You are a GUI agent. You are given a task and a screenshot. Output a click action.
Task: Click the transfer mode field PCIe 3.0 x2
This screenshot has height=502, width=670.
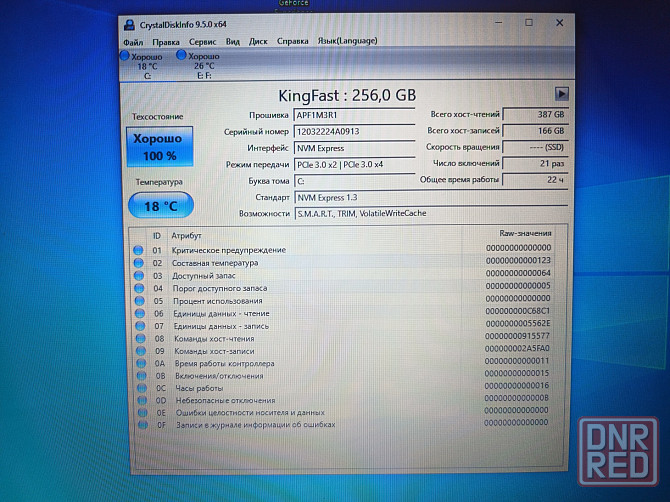pyautogui.click(x=354, y=164)
